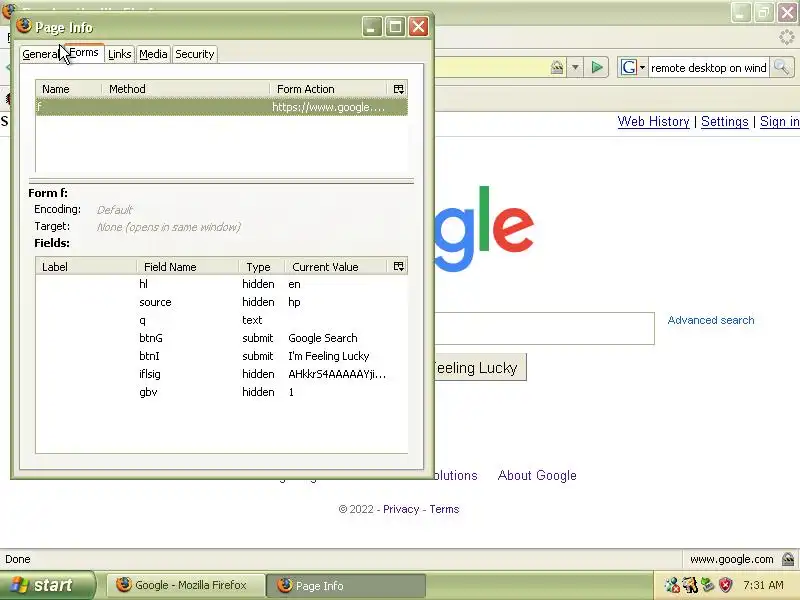Open Google Settings link

pos(724,121)
